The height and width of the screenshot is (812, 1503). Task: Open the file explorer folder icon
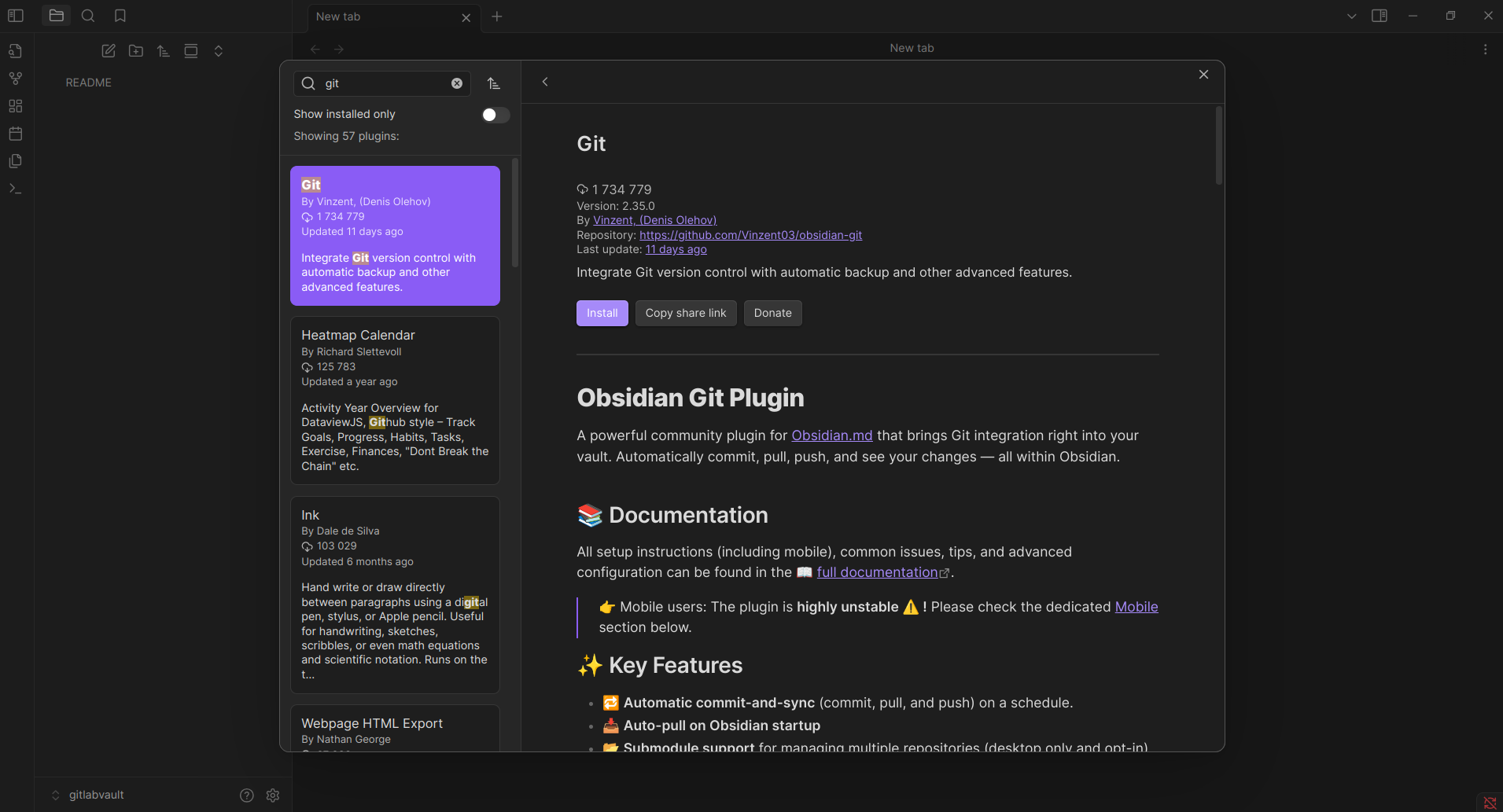point(56,16)
